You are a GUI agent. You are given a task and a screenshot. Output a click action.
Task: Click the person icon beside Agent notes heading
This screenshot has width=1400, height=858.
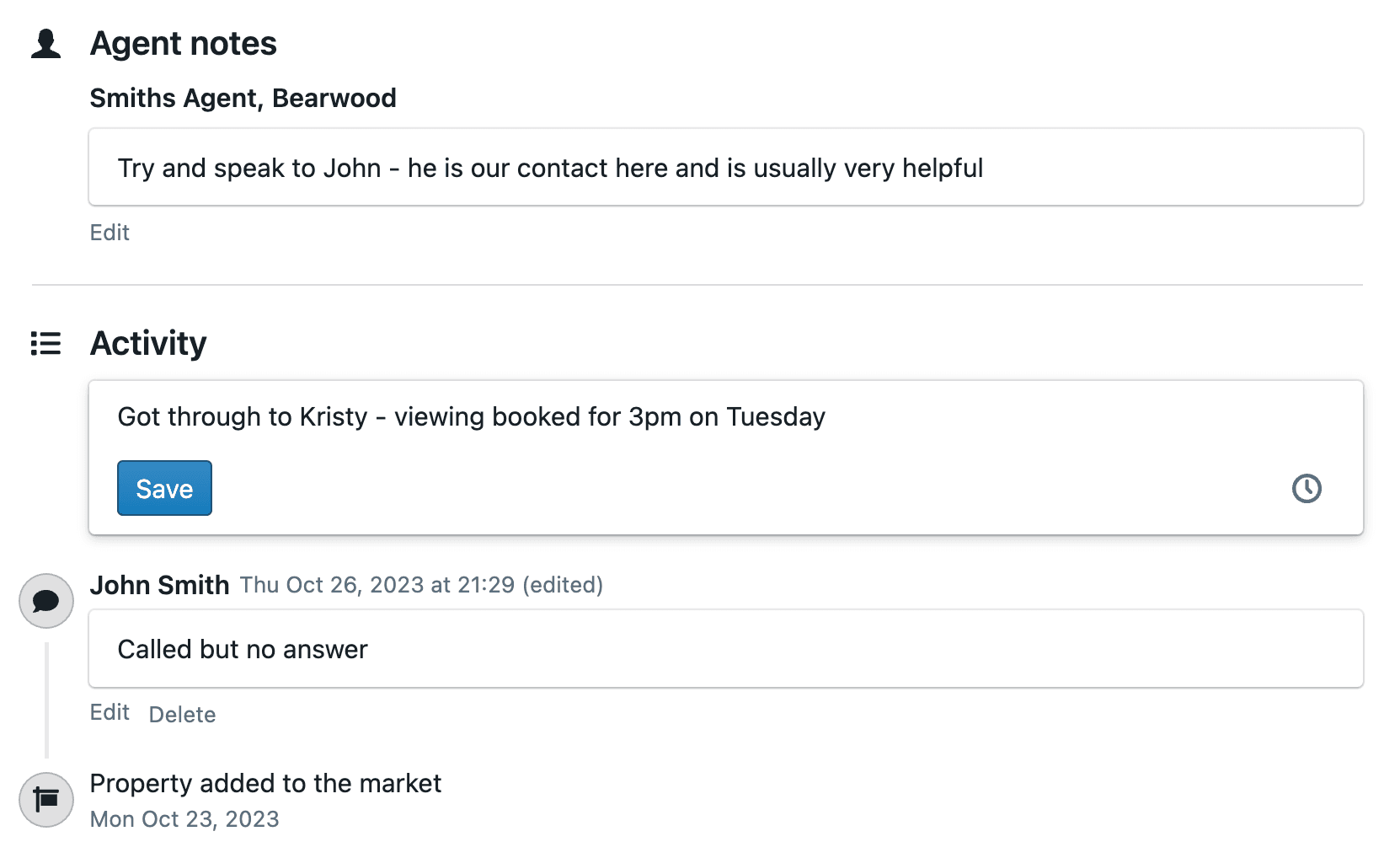46,44
